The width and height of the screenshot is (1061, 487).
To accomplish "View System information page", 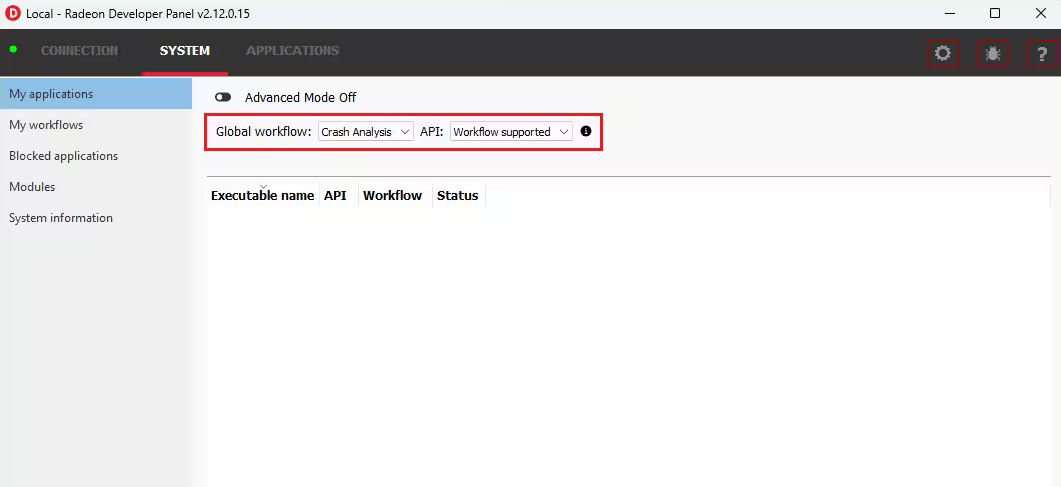I will (x=61, y=218).
